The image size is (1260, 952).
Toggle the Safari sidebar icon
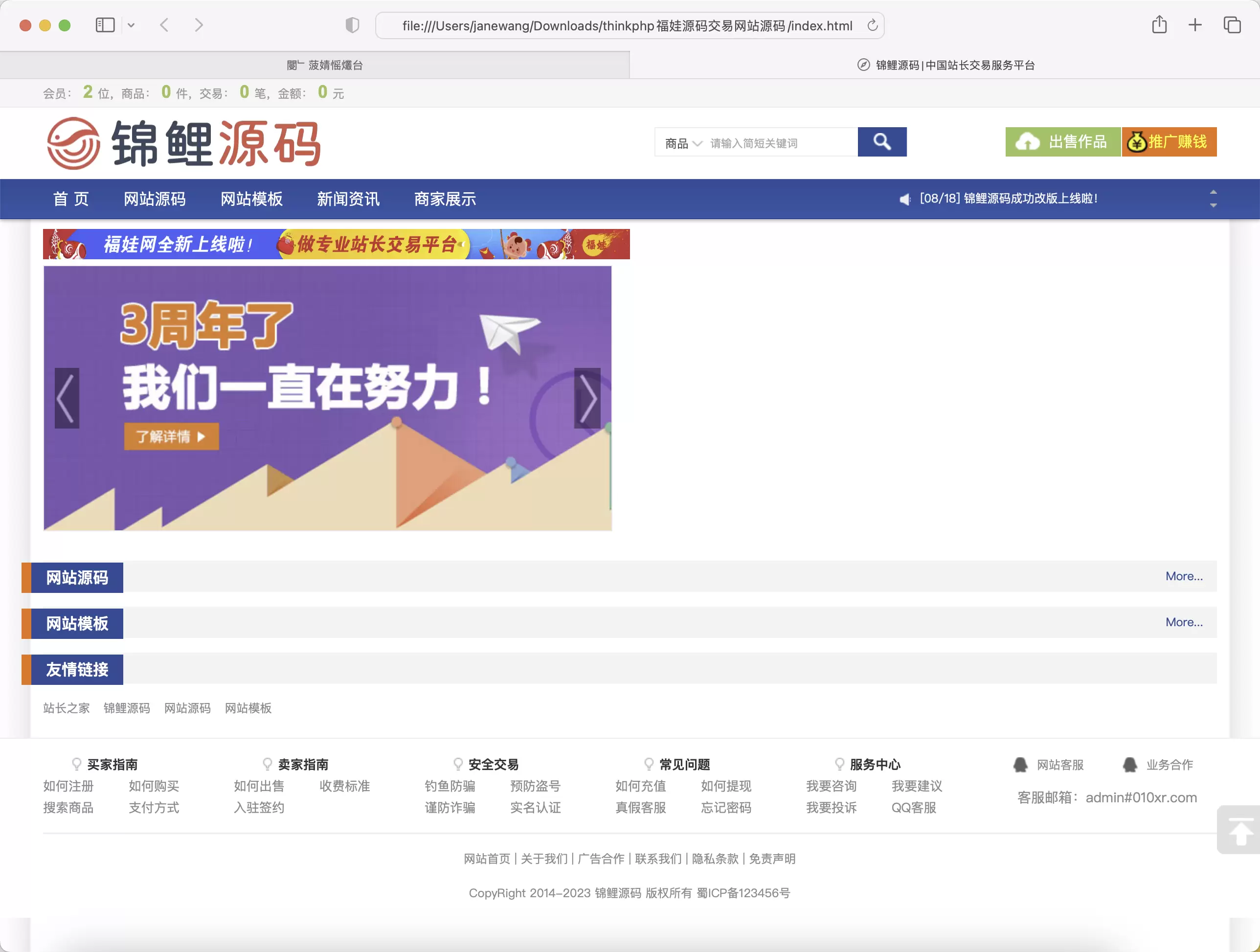coord(105,25)
